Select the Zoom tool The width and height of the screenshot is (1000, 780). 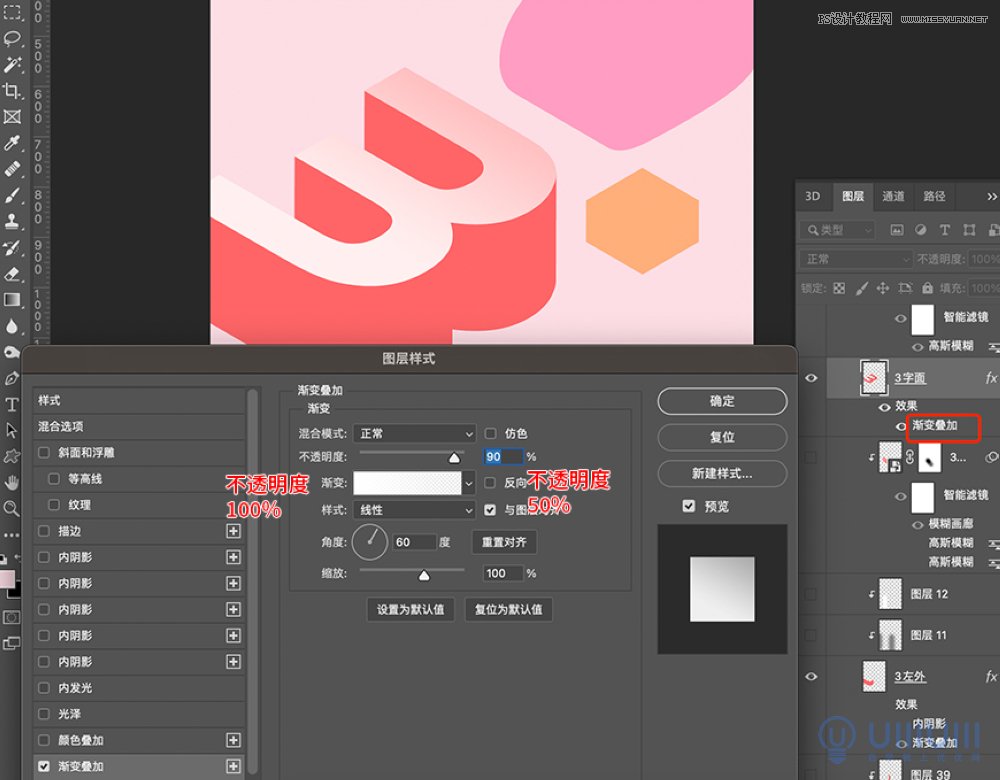tap(12, 508)
